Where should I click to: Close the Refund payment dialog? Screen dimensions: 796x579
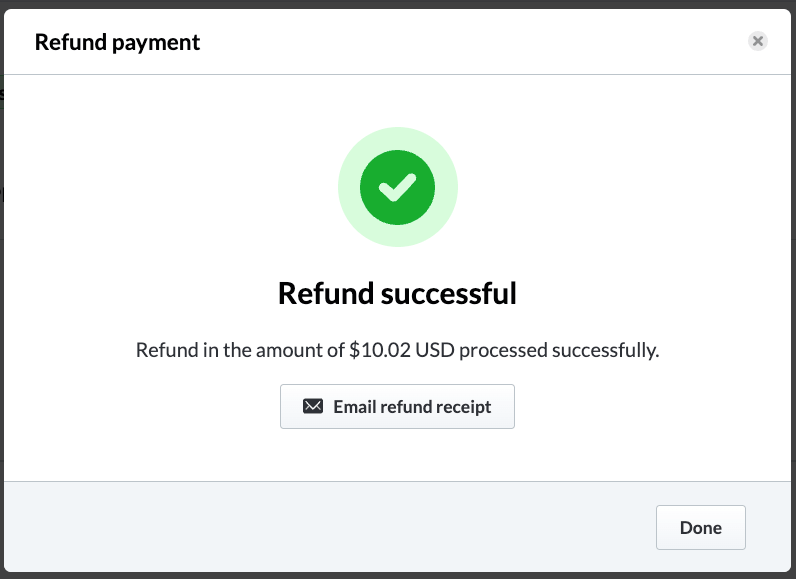click(x=758, y=41)
